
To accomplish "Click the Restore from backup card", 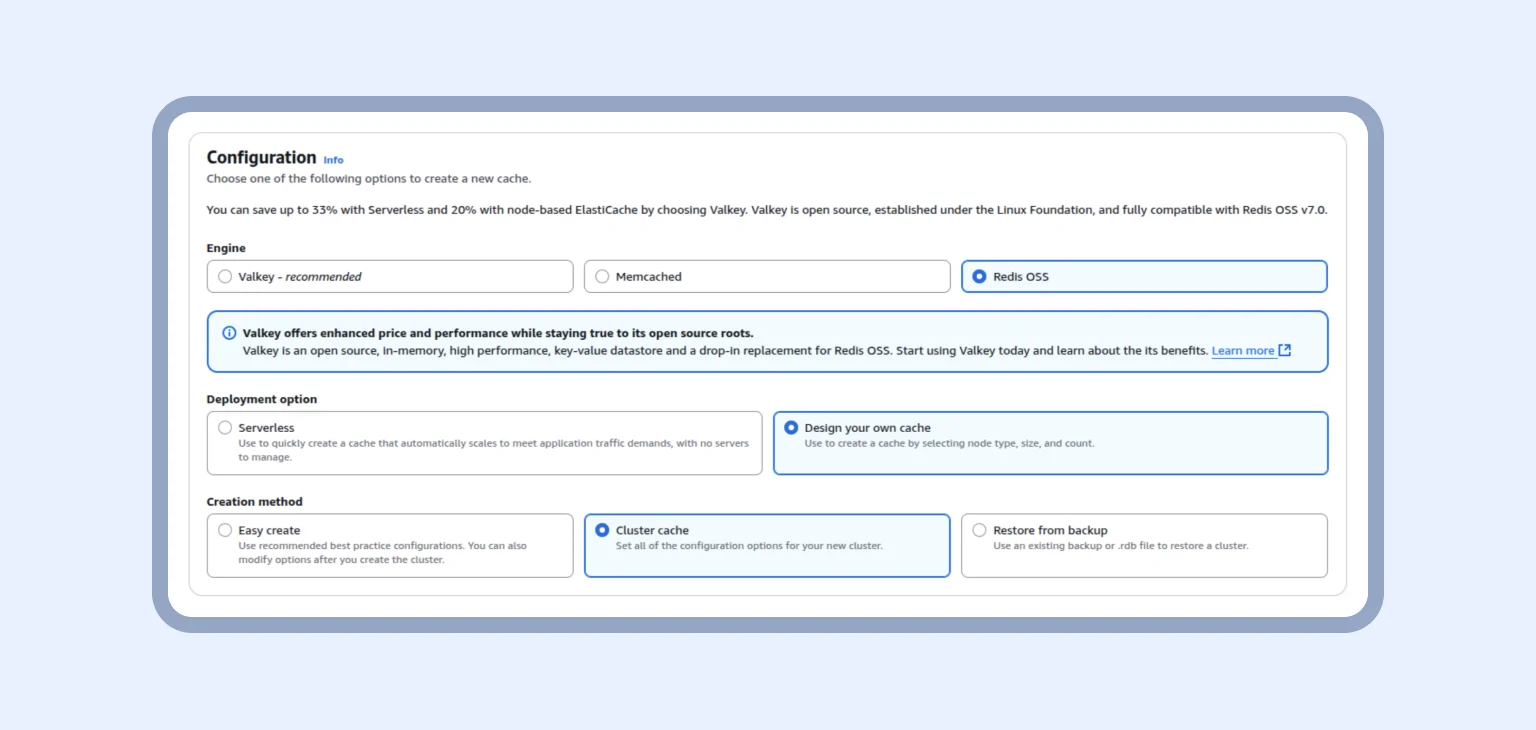I will click(x=1144, y=545).
